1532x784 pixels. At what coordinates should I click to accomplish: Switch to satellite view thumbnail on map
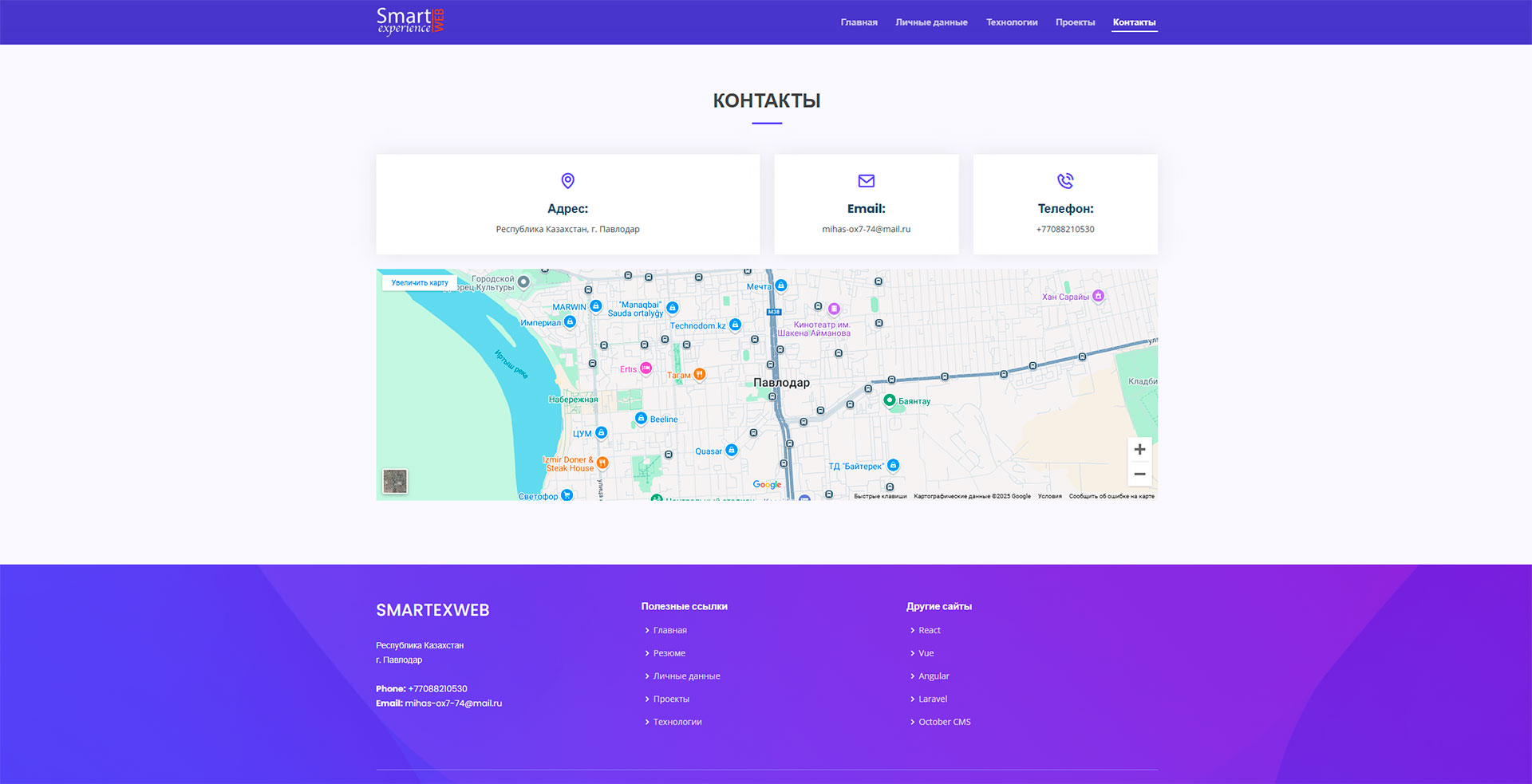pyautogui.click(x=395, y=481)
